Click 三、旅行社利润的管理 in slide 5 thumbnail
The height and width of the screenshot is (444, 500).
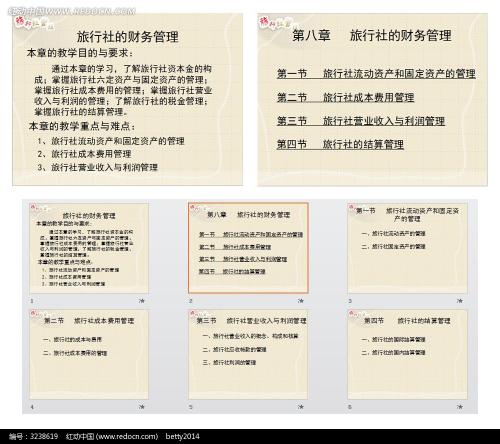pos(229,362)
